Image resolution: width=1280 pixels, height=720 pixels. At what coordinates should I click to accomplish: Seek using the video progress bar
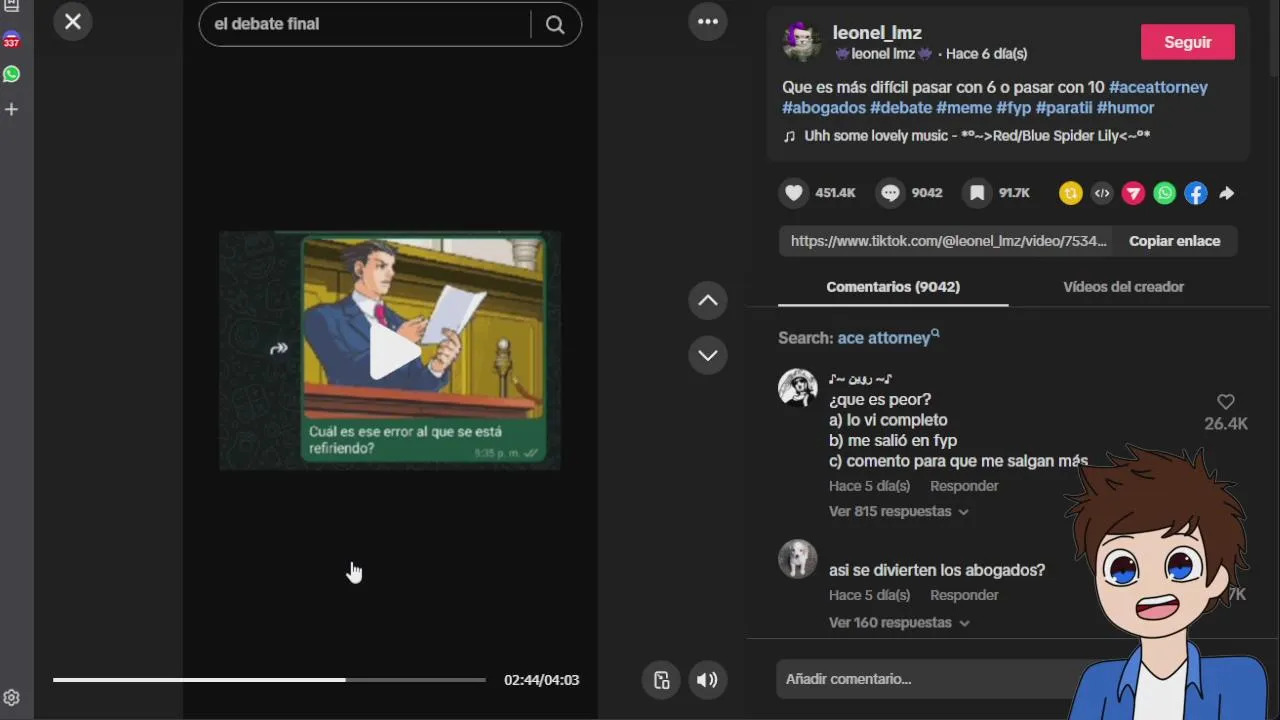tap(269, 680)
